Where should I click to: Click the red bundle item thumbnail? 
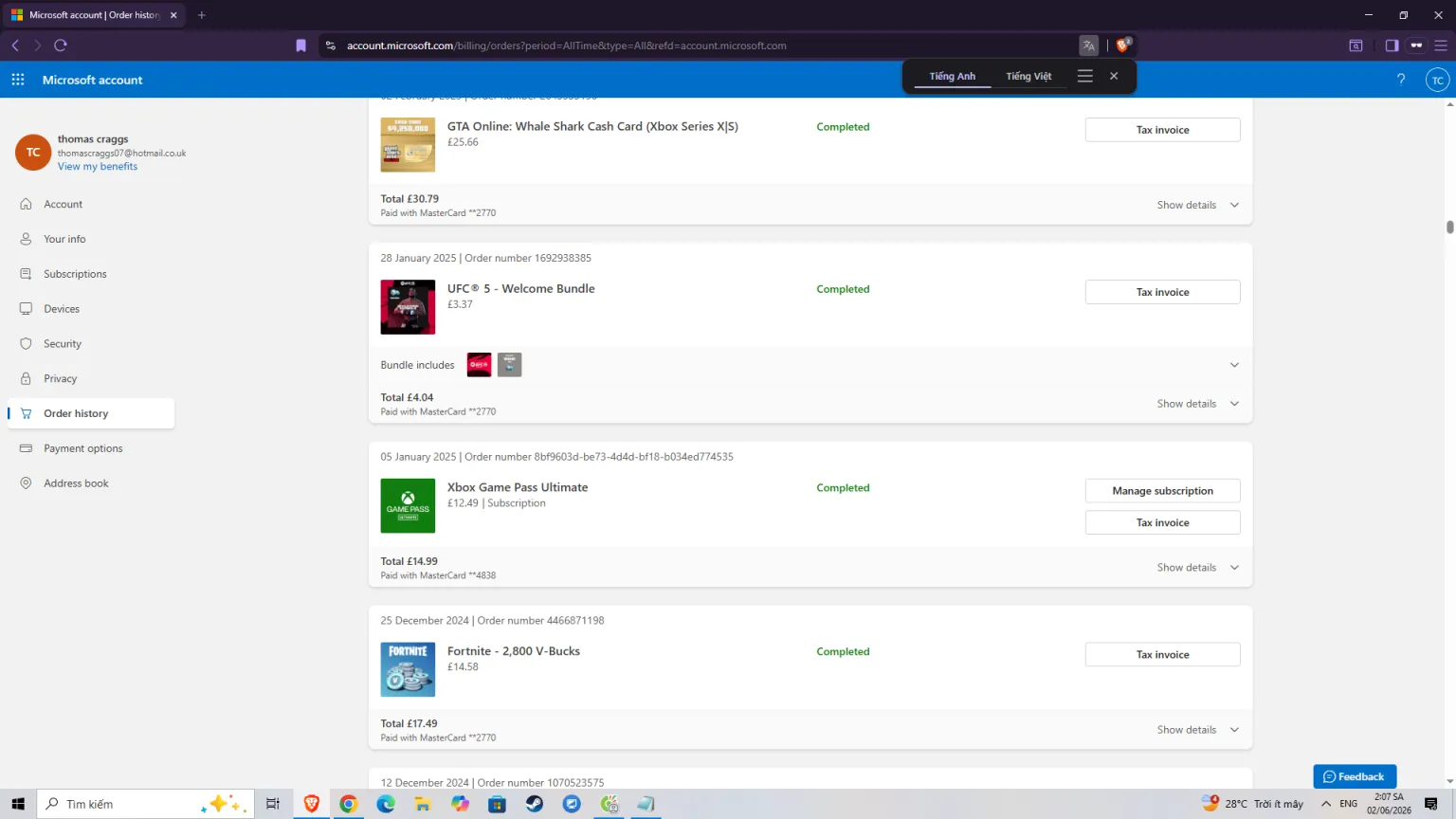coord(480,365)
